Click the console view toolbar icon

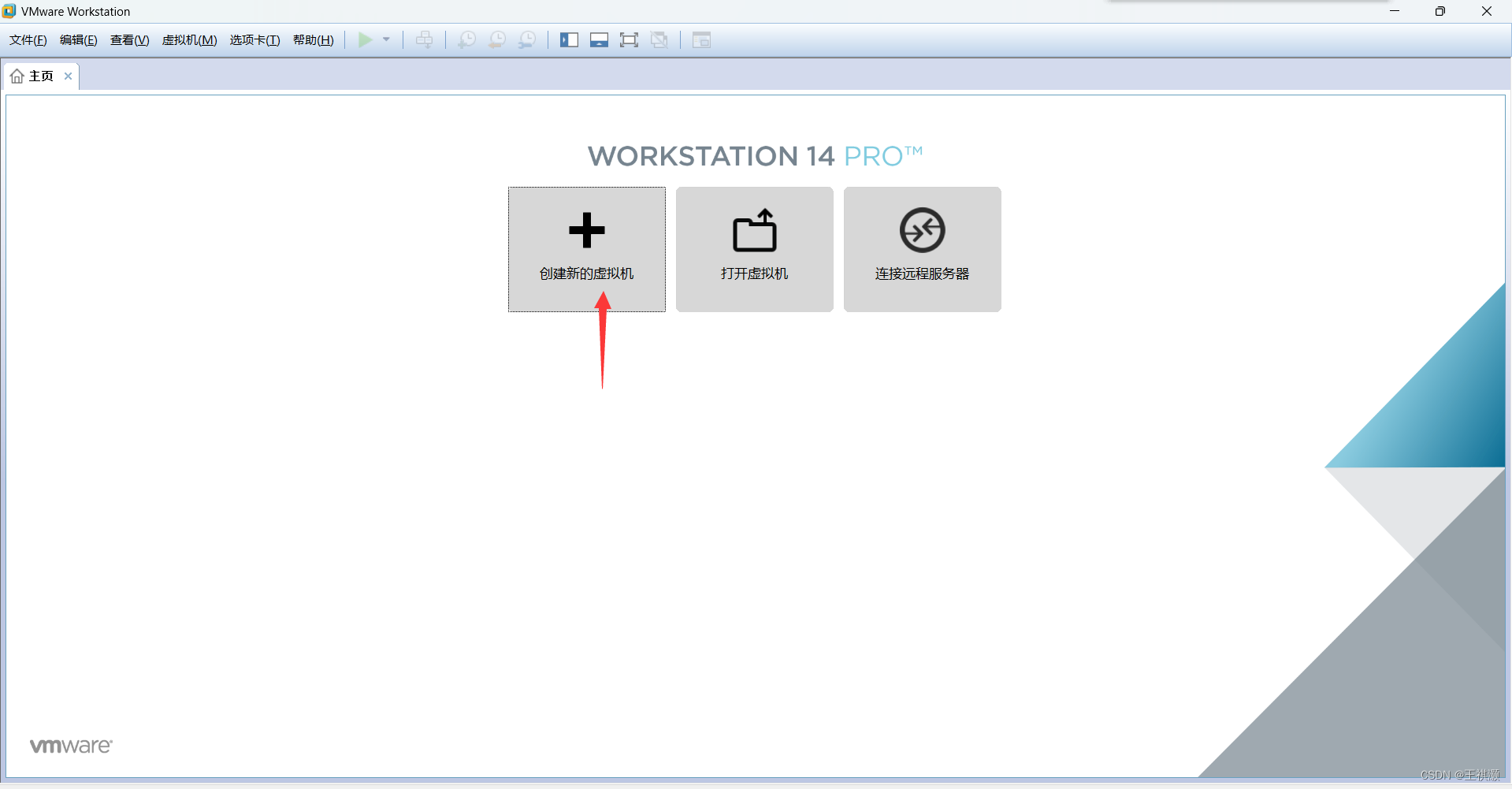pyautogui.click(x=701, y=39)
